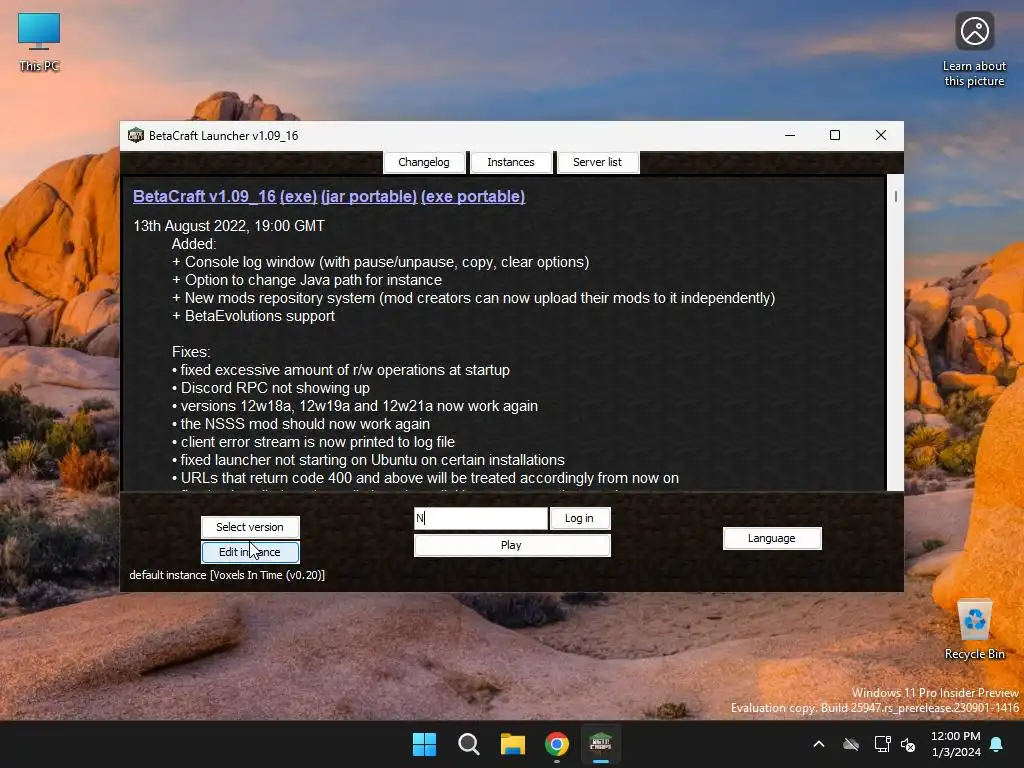Click the BetaCraft launcher title bar icon
The height and width of the screenshot is (768, 1024).
[x=136, y=135]
